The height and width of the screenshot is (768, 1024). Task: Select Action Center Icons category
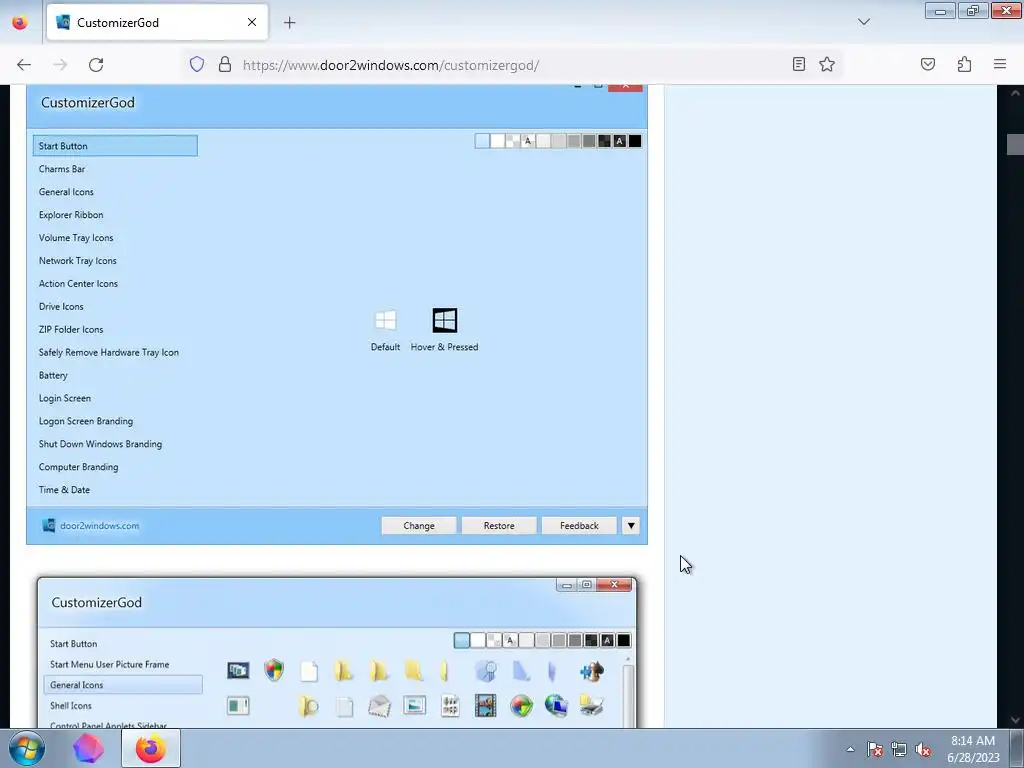point(78,283)
